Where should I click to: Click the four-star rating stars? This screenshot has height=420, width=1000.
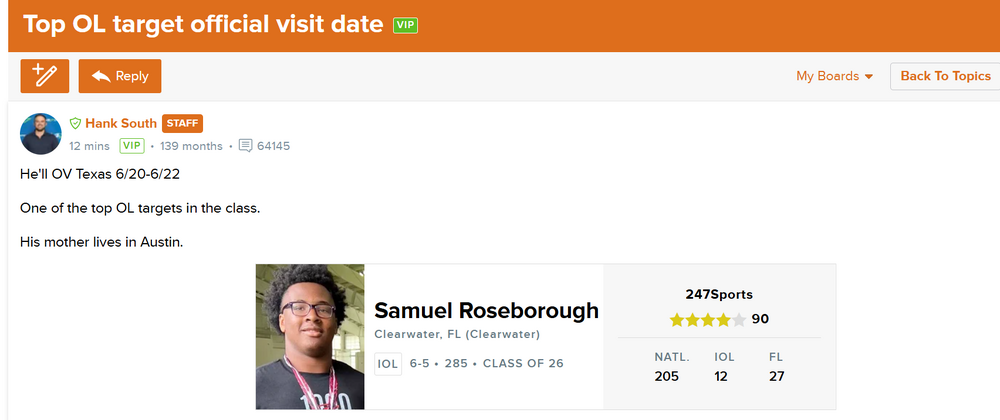[x=707, y=320]
